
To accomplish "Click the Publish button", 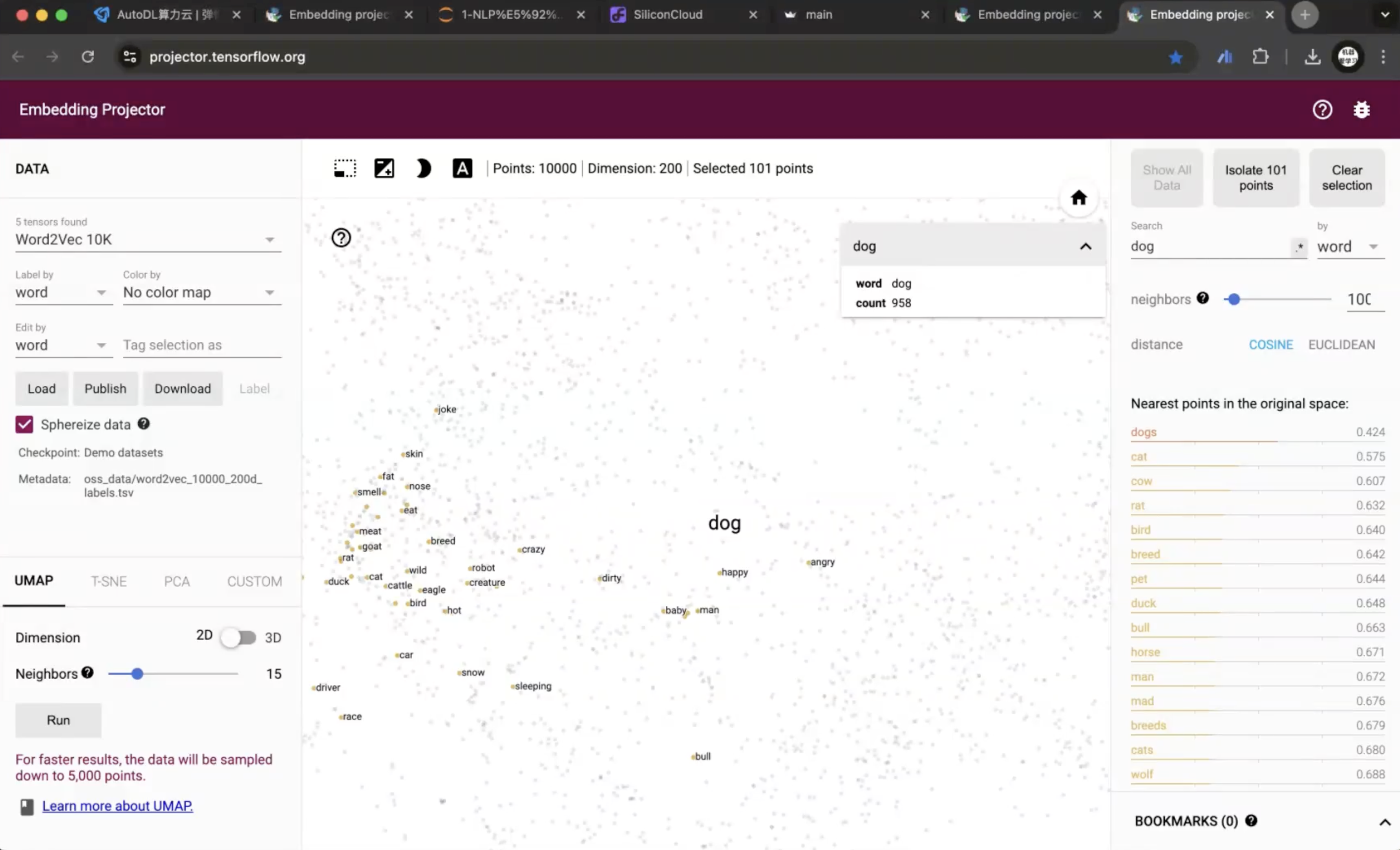I will point(105,388).
